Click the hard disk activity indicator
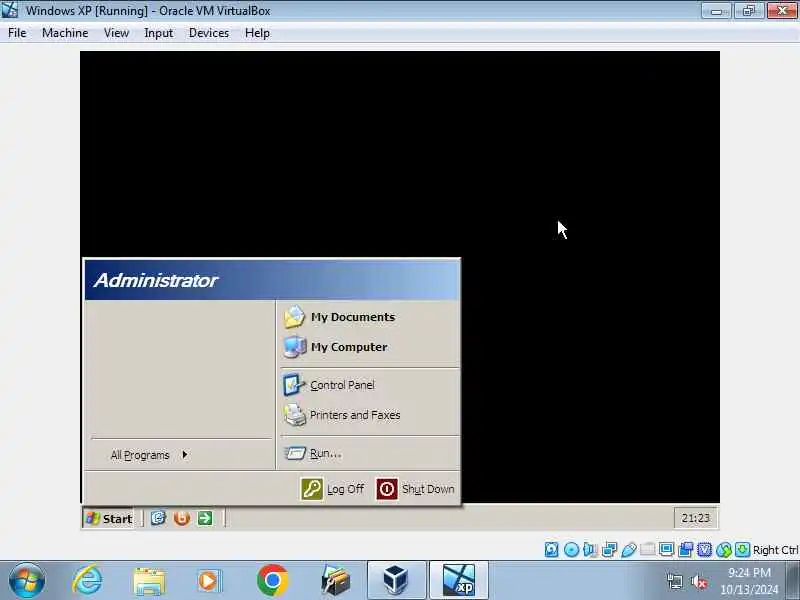800x600 pixels. 552,549
